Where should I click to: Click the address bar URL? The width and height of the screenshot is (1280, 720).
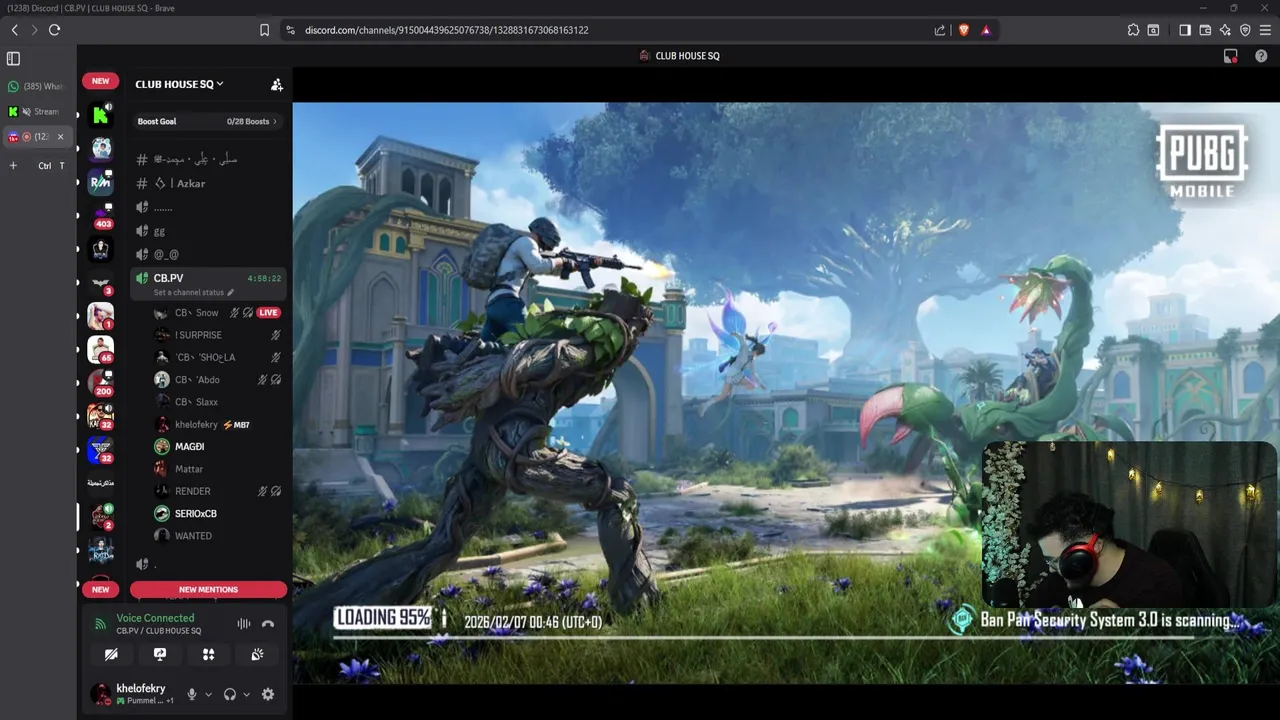tap(447, 30)
